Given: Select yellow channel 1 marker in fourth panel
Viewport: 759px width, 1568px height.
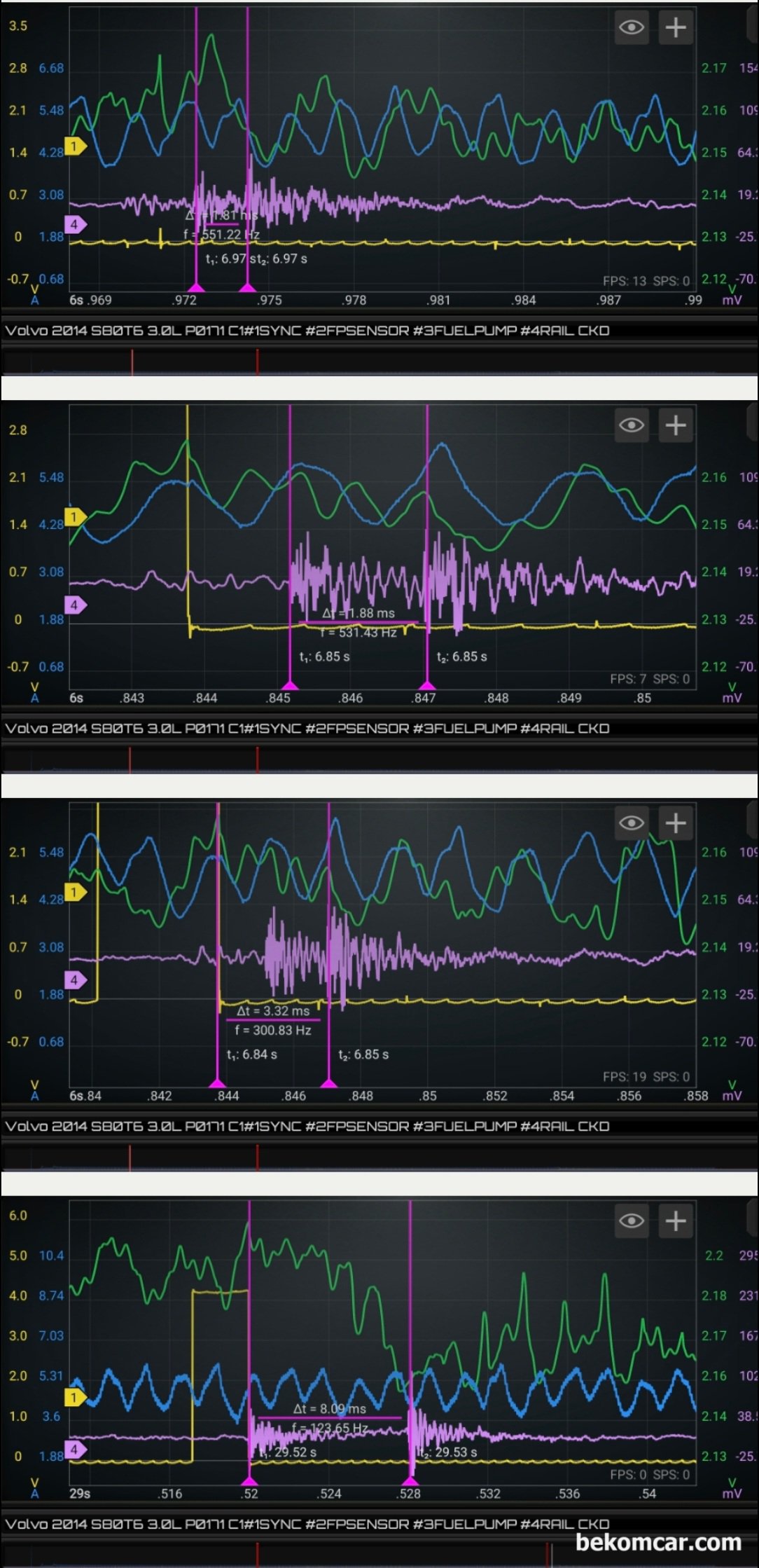Looking at the screenshot, I should (x=75, y=1398).
